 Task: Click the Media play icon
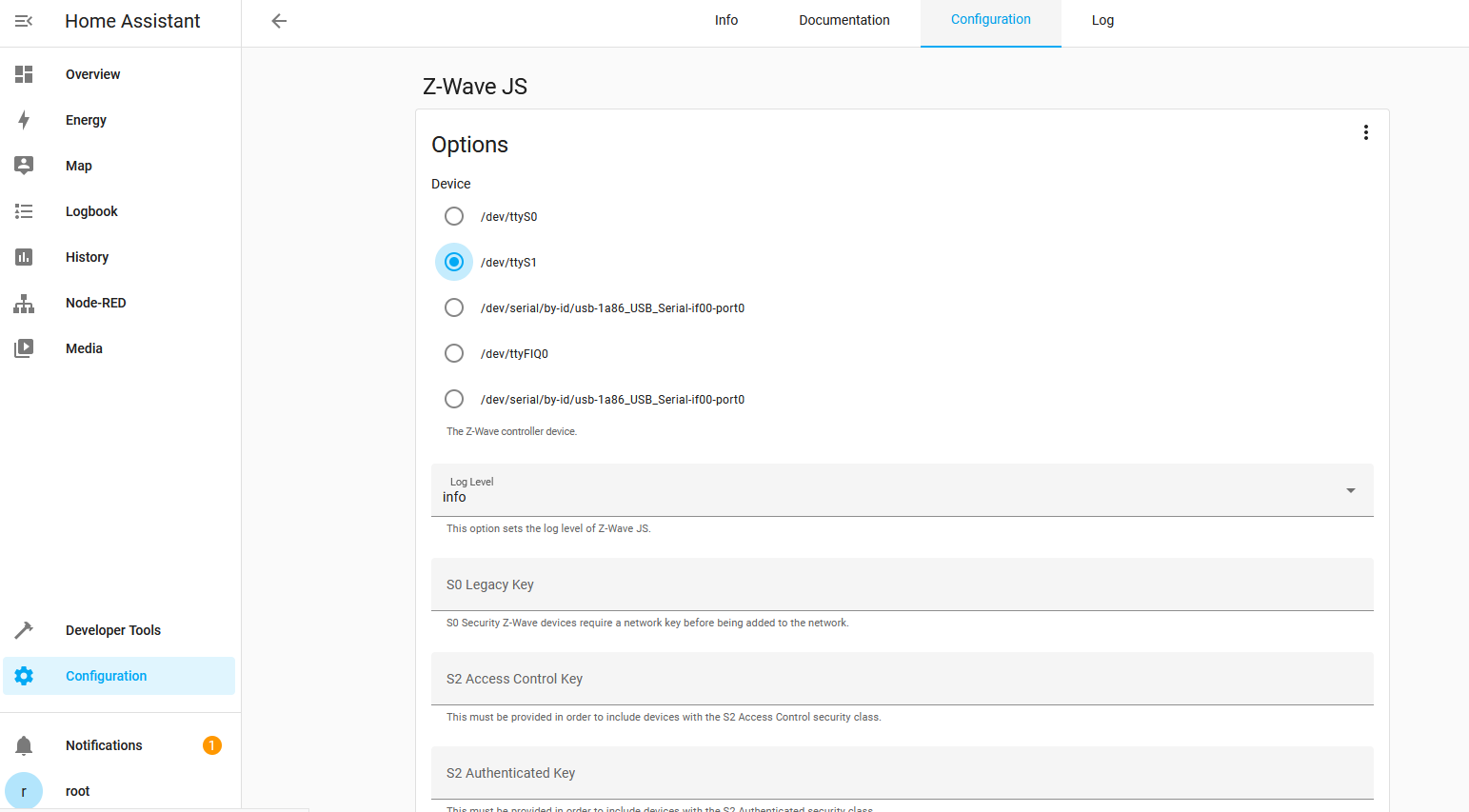(x=24, y=348)
